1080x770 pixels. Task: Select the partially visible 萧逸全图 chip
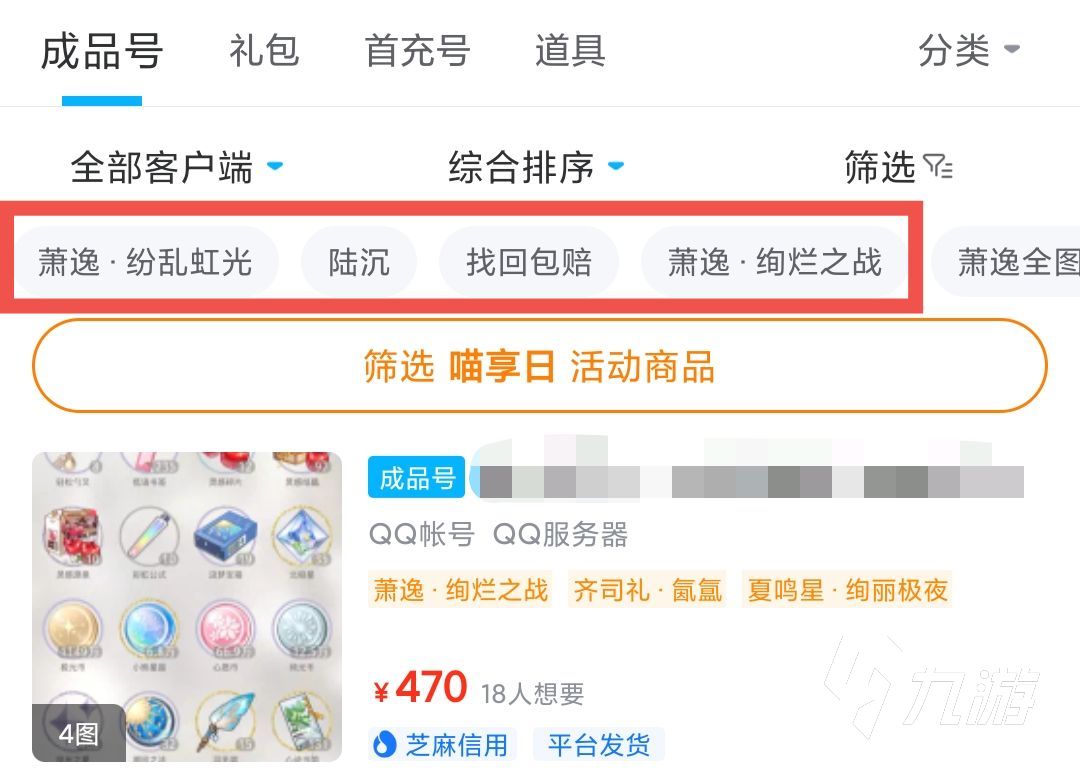(x=1007, y=262)
